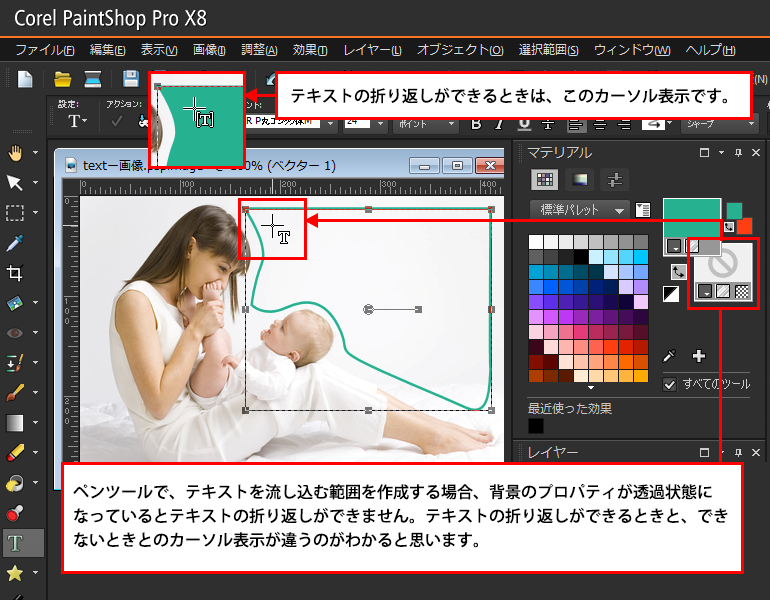The image size is (770, 600).
Task: Select the Straighten tool
Action: pos(15,303)
